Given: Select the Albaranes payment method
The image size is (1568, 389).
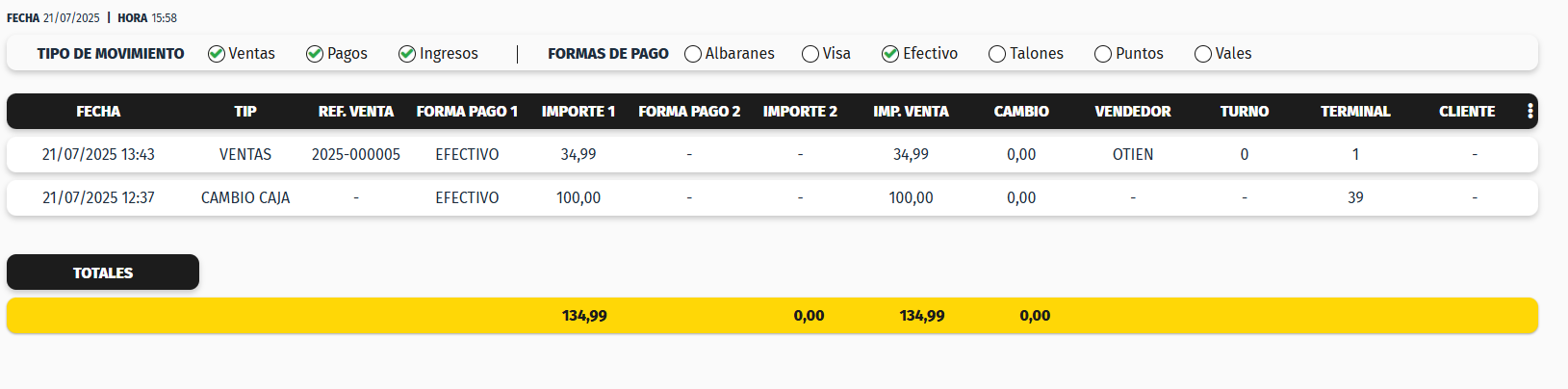Looking at the screenshot, I should pyautogui.click(x=693, y=54).
